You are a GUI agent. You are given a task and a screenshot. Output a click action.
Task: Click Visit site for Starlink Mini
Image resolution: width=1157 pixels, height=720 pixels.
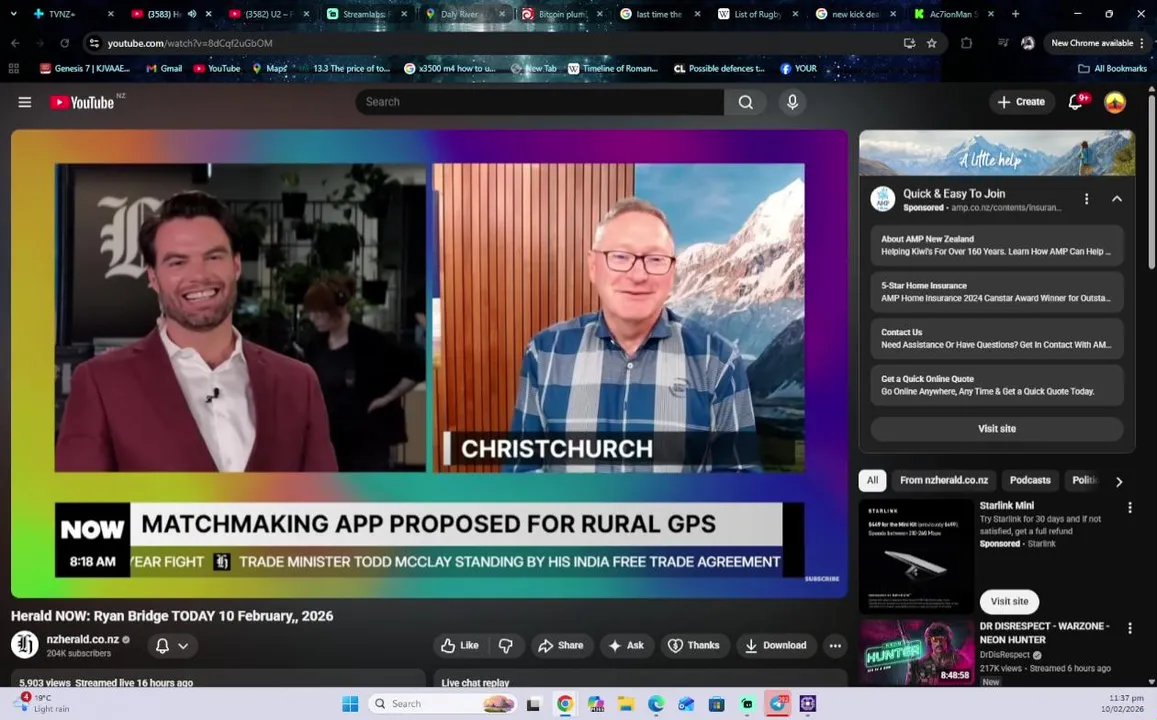coord(1009,601)
